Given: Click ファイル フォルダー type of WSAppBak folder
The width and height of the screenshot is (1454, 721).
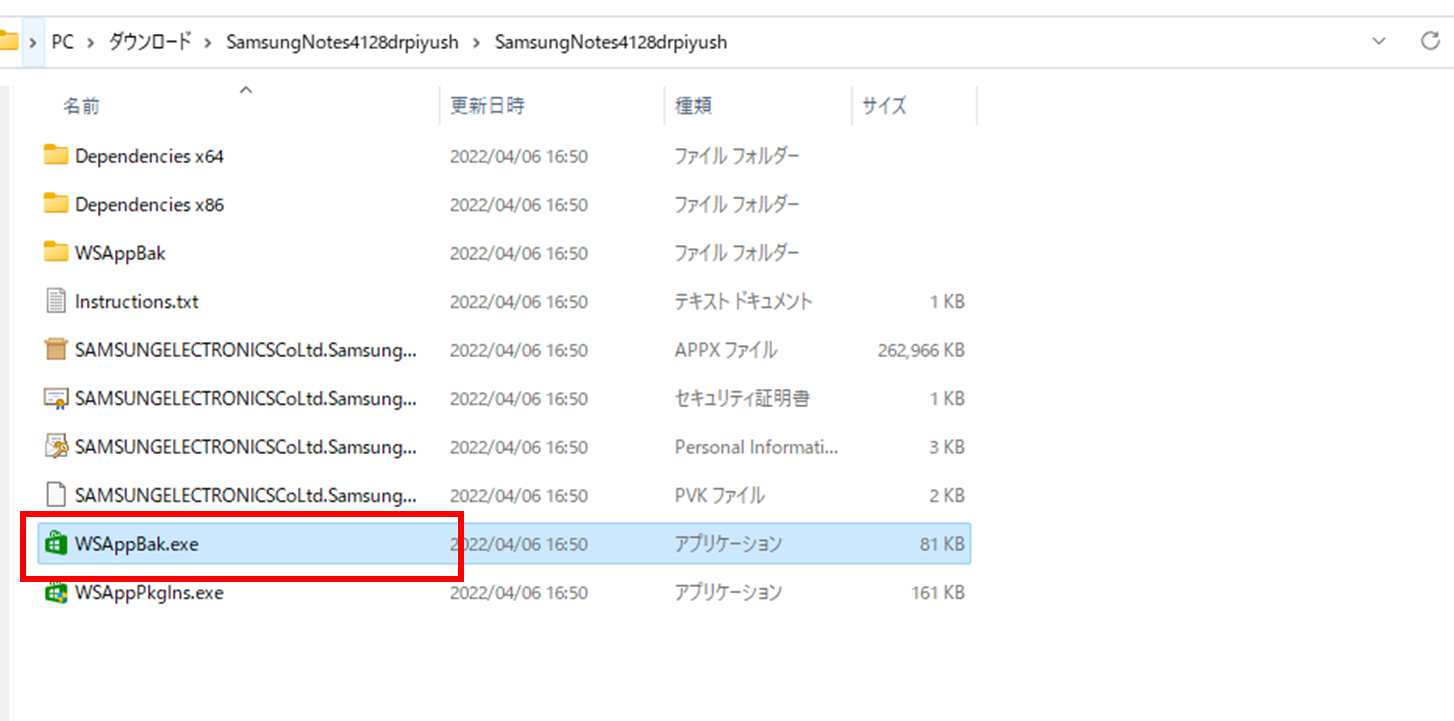Looking at the screenshot, I should coord(737,253).
